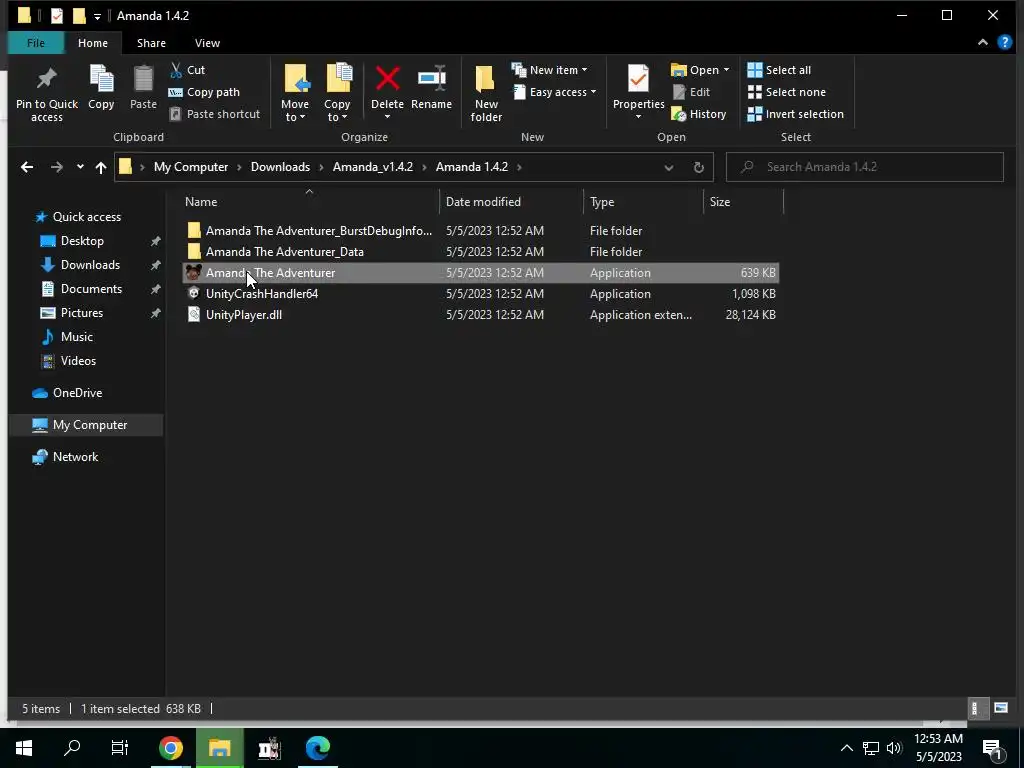Select the Amanda The Adventurer_Data folder
The width and height of the screenshot is (1024, 768).
[x=480, y=252]
